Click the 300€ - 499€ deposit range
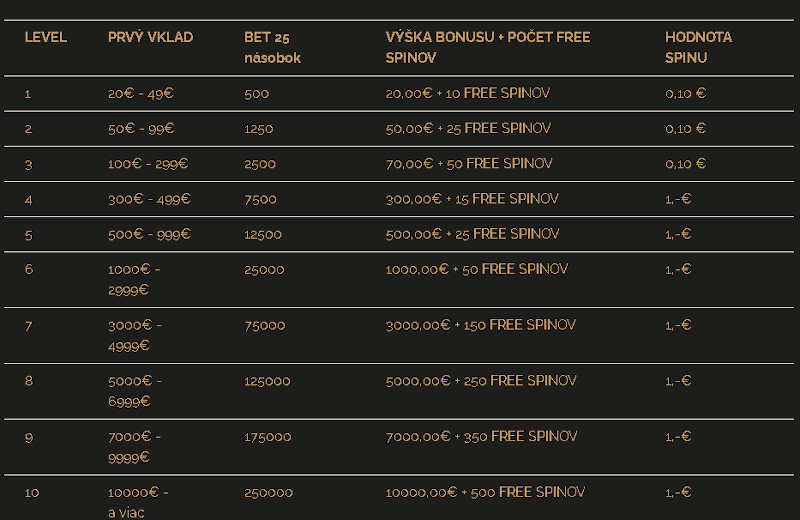Image resolution: width=800 pixels, height=520 pixels. (149, 199)
